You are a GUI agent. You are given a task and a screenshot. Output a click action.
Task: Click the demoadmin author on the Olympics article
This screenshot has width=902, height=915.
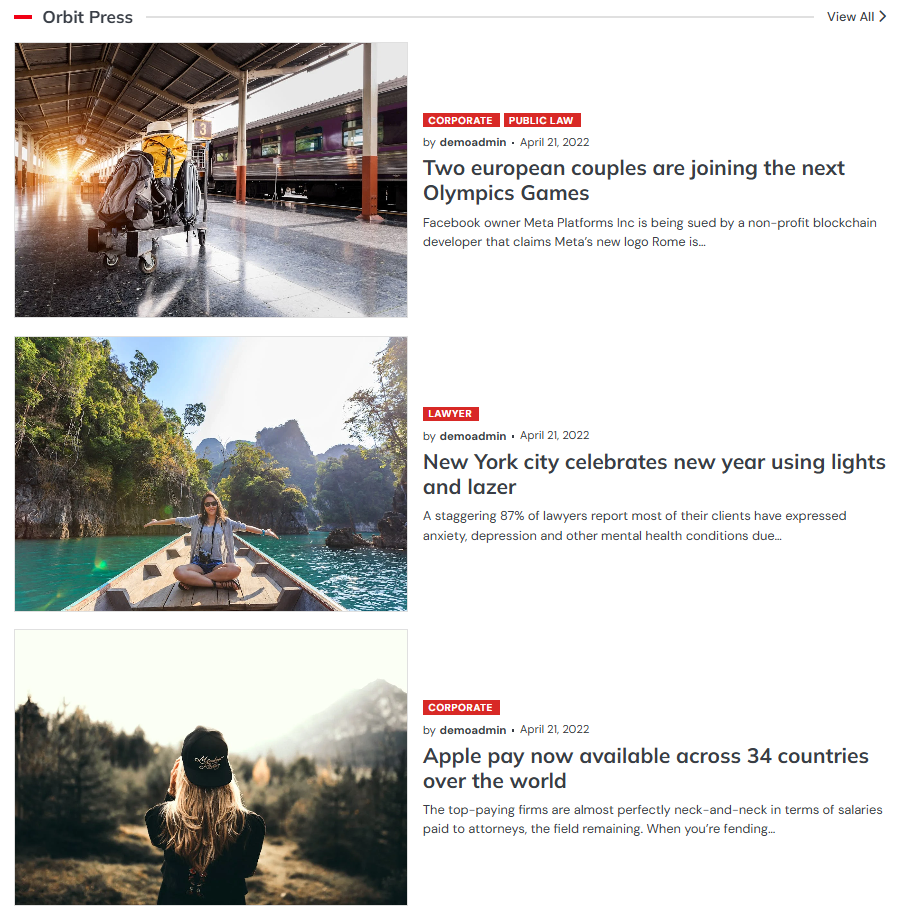(473, 142)
